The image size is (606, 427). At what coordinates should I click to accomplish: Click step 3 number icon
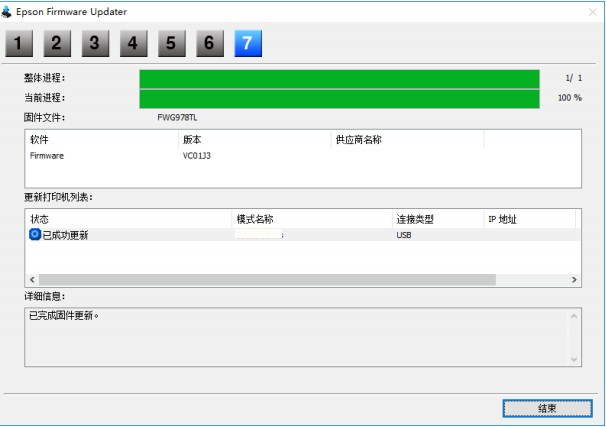pyautogui.click(x=94, y=43)
